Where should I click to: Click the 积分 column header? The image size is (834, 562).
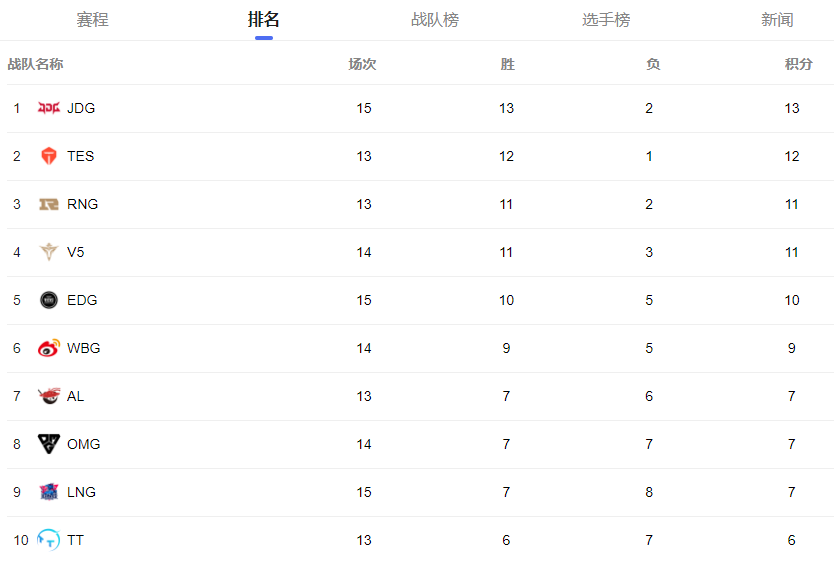[798, 64]
